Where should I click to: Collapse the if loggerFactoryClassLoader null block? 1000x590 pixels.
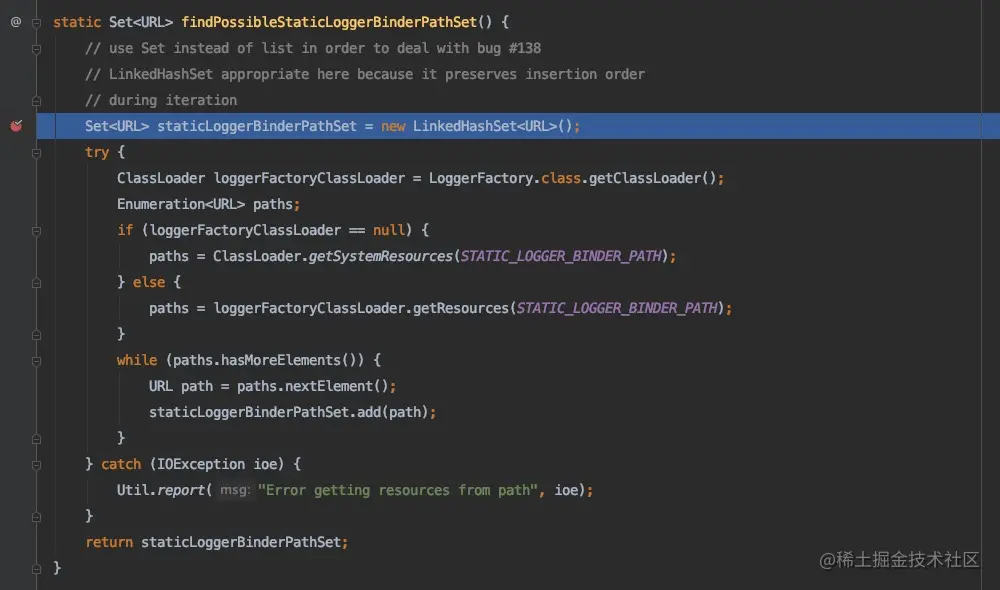click(x=36, y=231)
